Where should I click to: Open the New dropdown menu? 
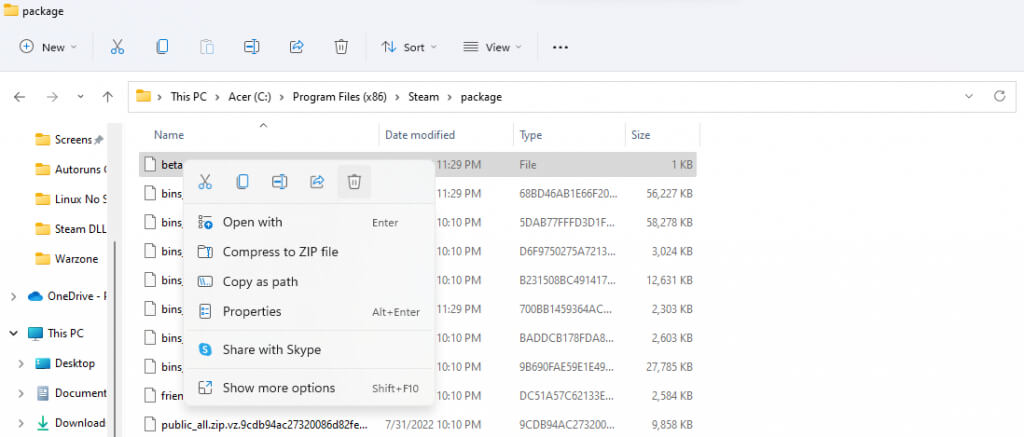coord(48,47)
